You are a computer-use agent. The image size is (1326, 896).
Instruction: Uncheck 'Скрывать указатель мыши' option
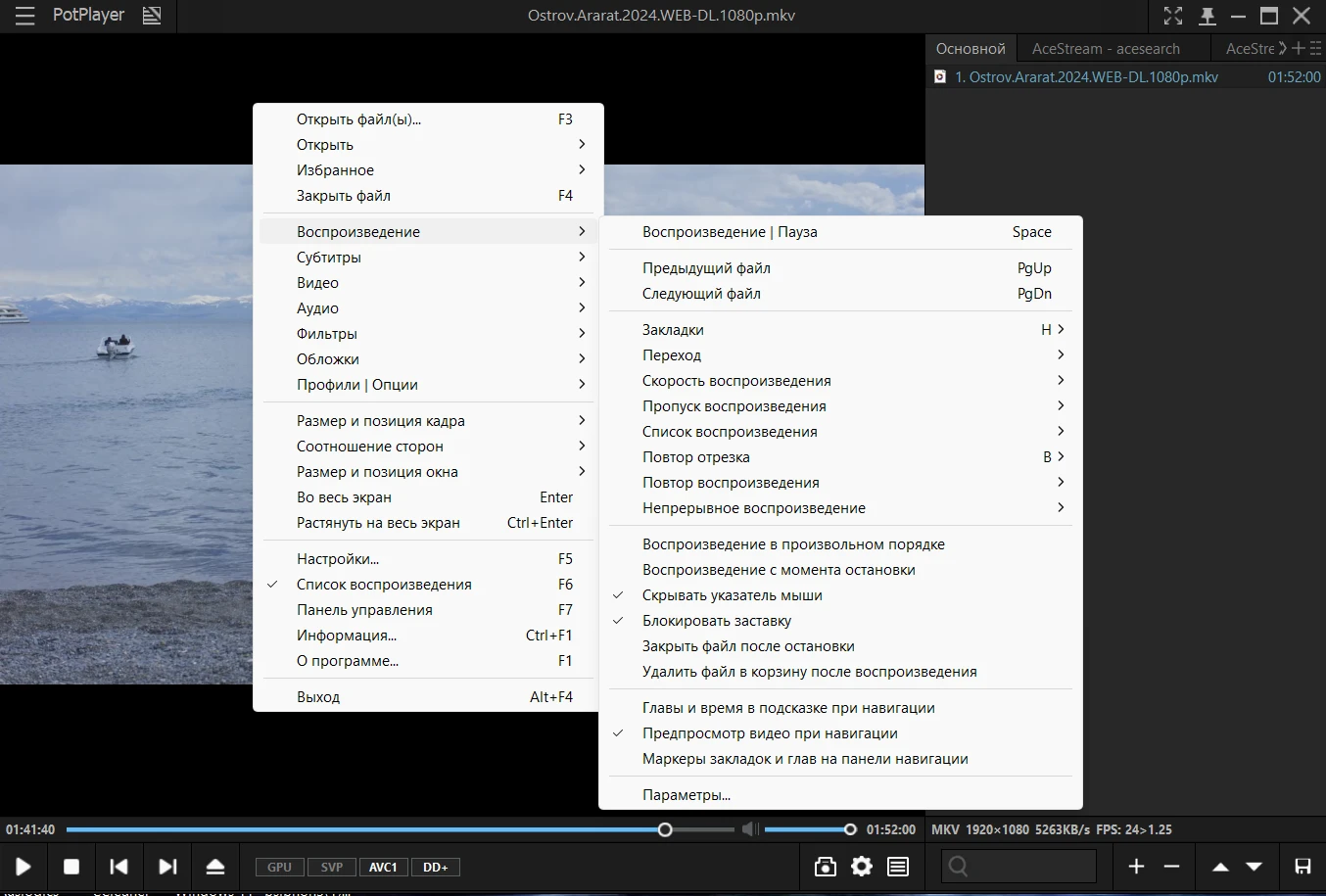pyautogui.click(x=732, y=595)
